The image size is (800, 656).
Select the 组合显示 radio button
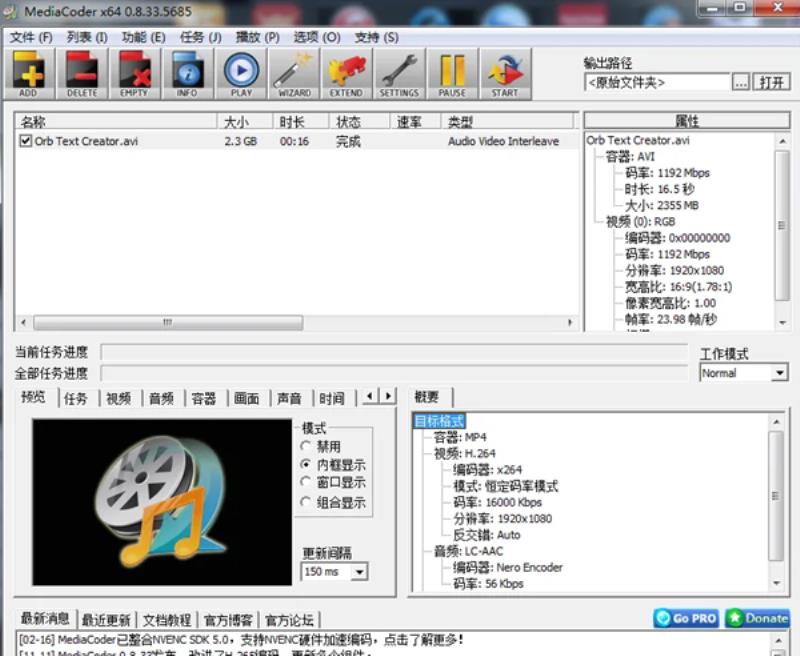click(306, 502)
